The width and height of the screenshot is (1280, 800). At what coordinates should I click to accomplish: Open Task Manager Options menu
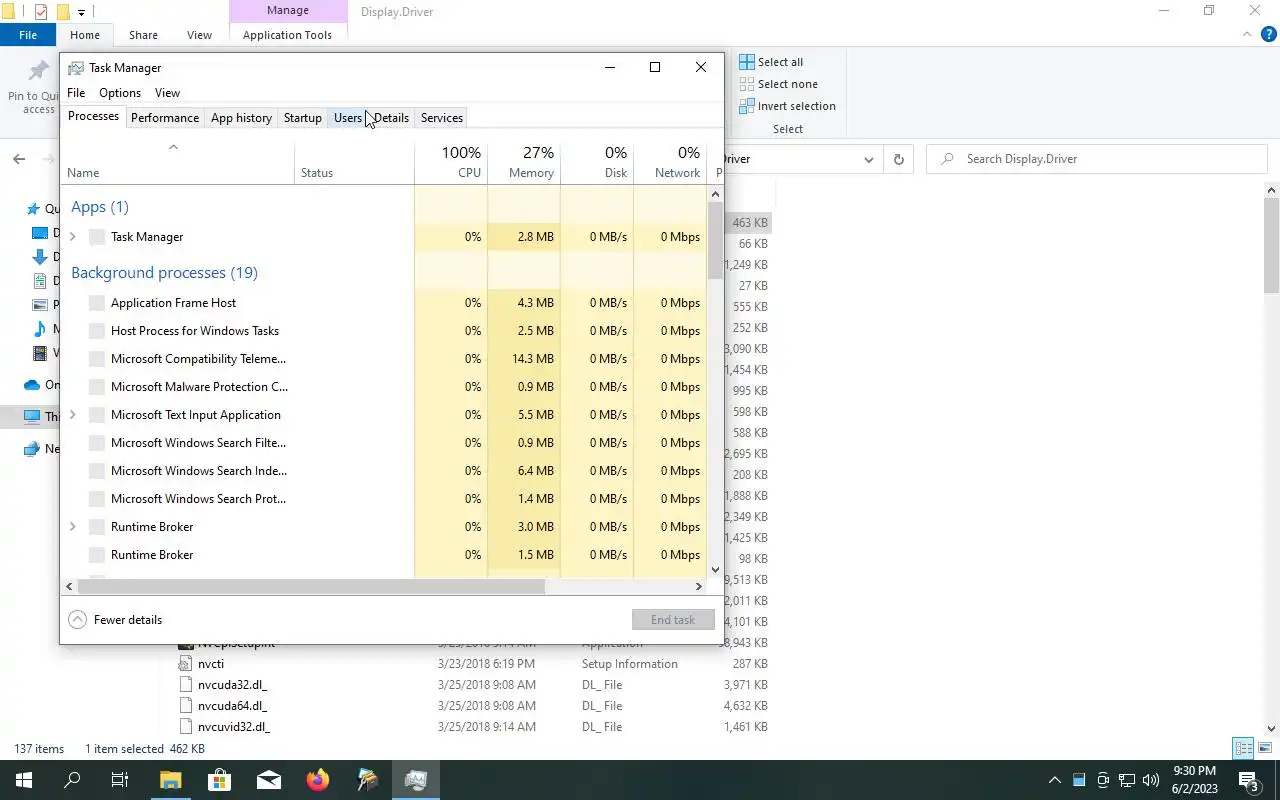[120, 93]
